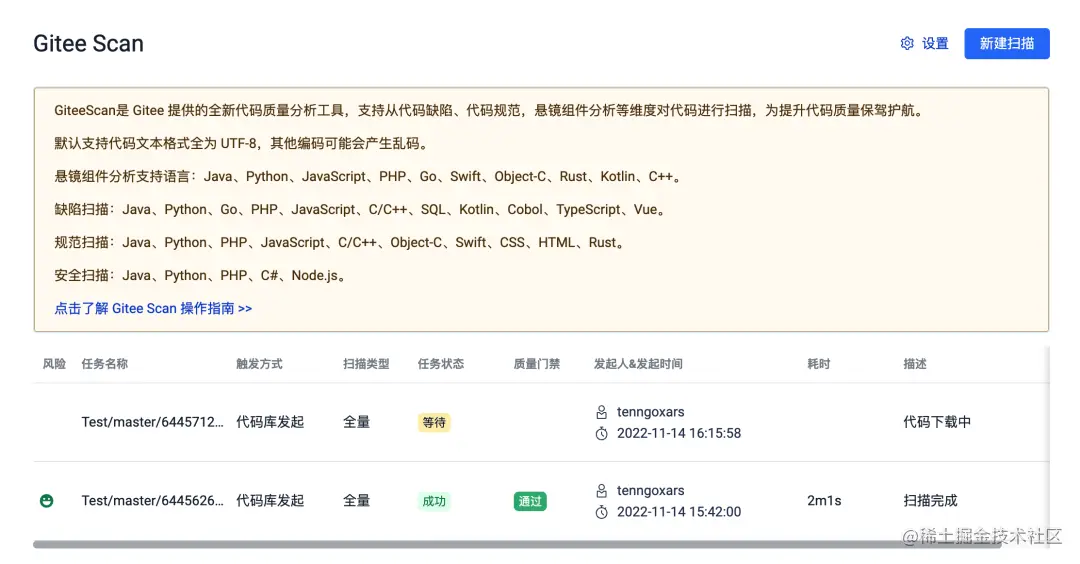Click the settings gear icon

[x=907, y=43]
